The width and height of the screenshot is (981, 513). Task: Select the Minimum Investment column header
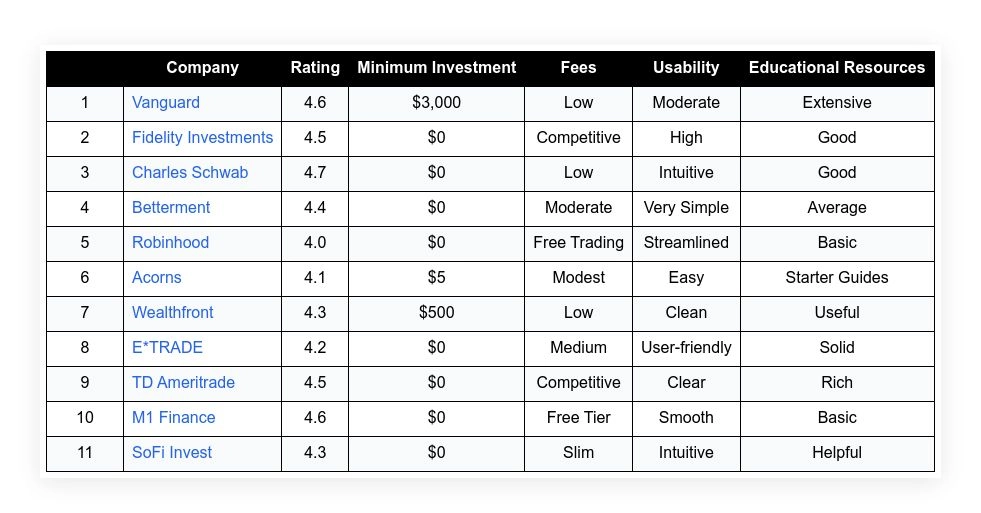436,68
